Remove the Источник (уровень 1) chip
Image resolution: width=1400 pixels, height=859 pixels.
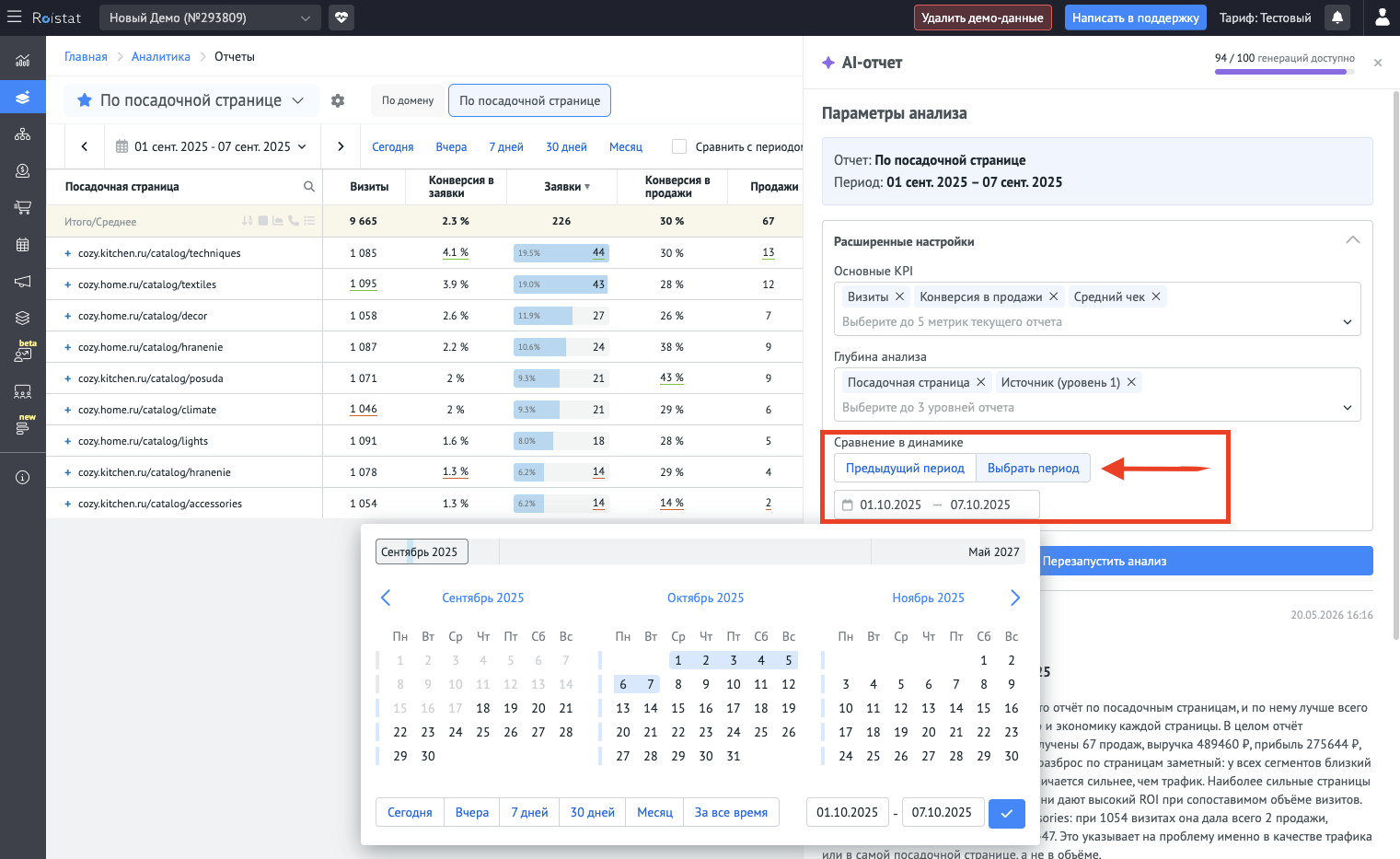pyautogui.click(x=1131, y=382)
